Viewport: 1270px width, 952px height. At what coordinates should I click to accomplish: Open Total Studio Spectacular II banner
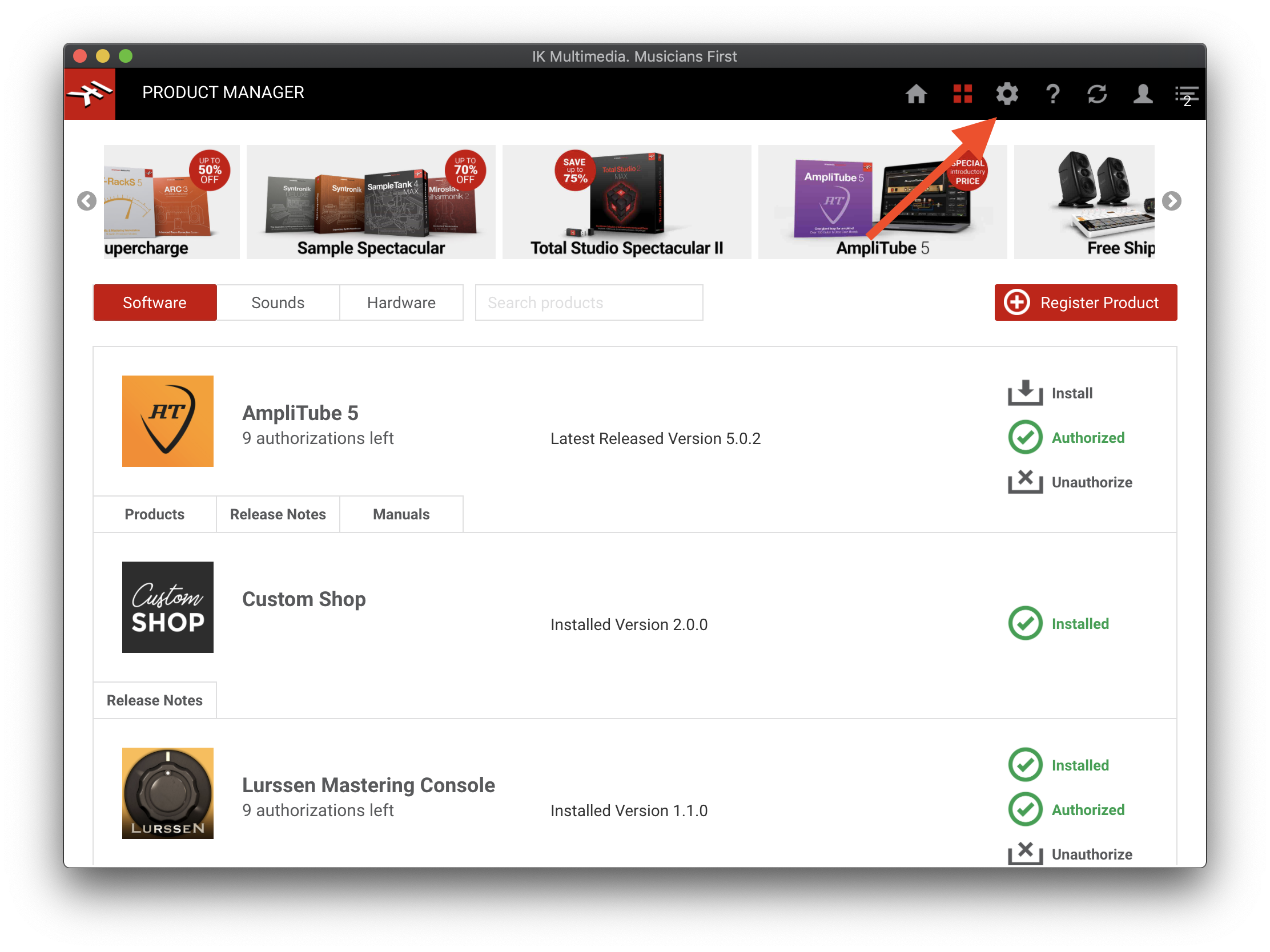[x=626, y=202]
